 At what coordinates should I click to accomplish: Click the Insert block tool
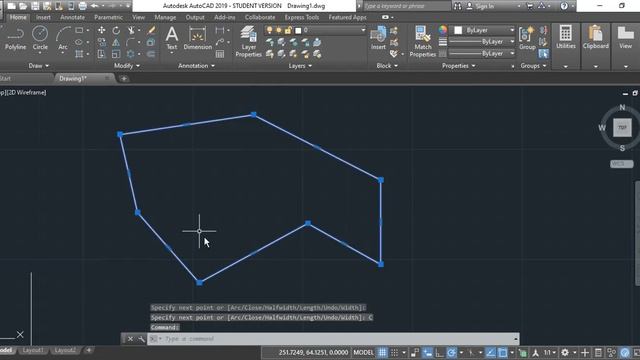(378, 38)
